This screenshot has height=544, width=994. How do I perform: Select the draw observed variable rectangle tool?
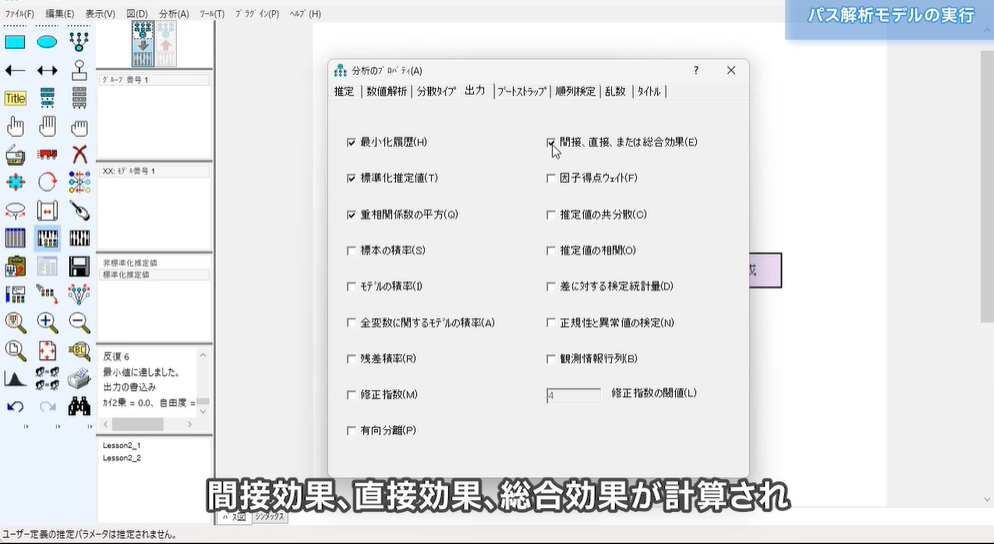[x=15, y=42]
